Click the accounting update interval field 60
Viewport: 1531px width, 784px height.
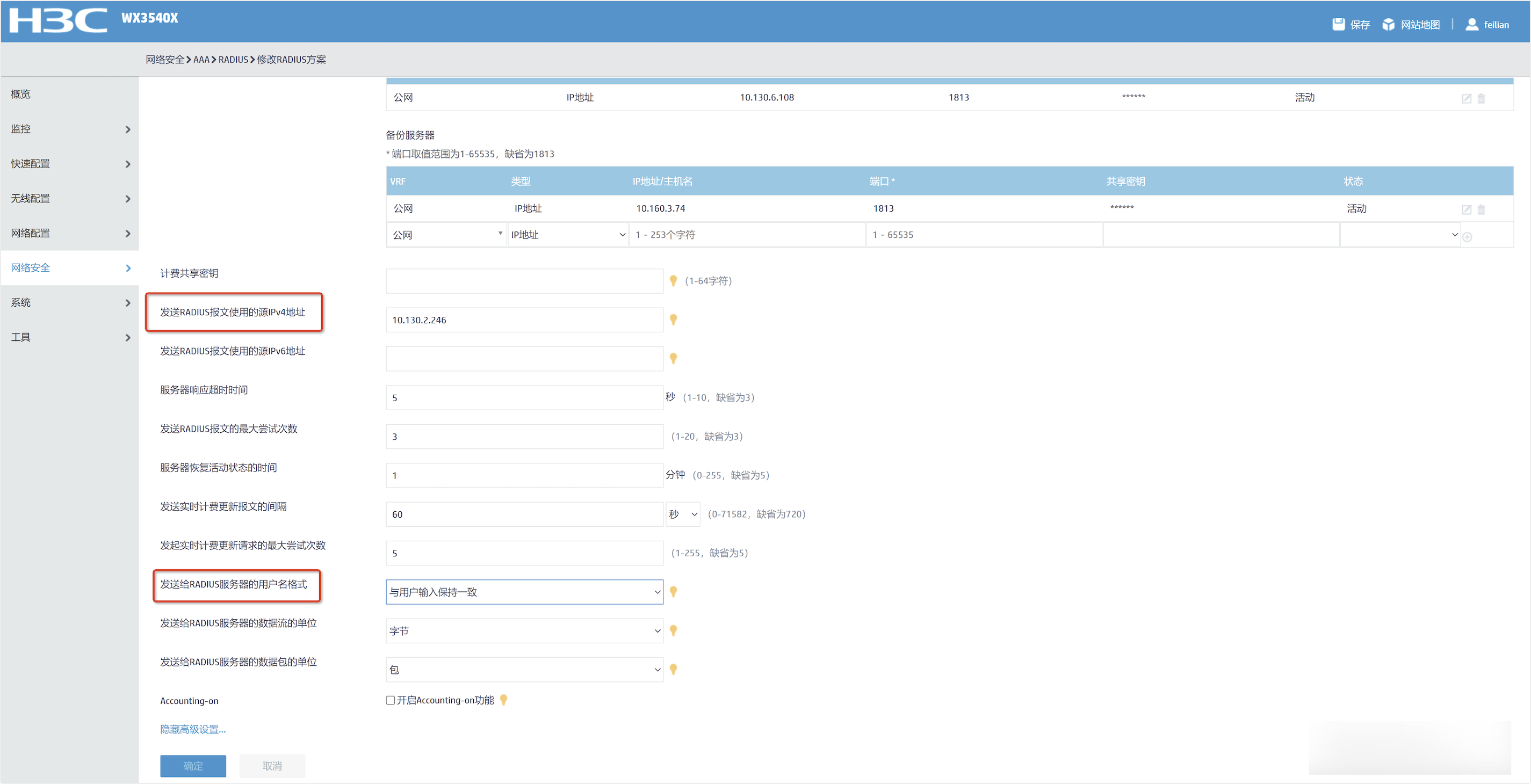click(524, 514)
